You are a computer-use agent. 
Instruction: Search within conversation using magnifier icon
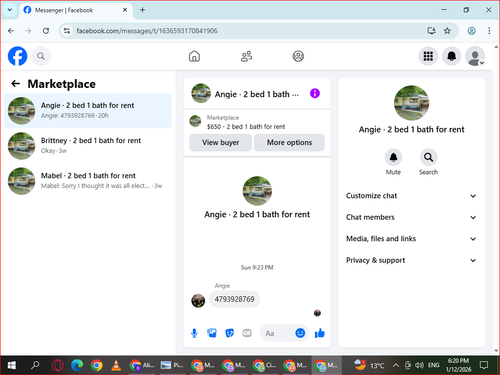pyautogui.click(x=428, y=157)
